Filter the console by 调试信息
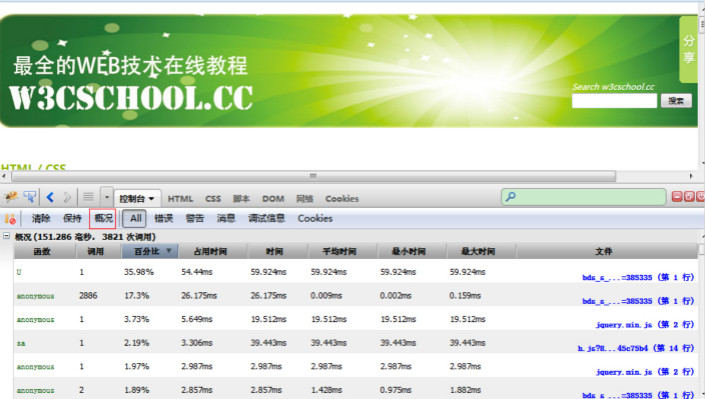The image size is (705, 399). pyautogui.click(x=267, y=219)
